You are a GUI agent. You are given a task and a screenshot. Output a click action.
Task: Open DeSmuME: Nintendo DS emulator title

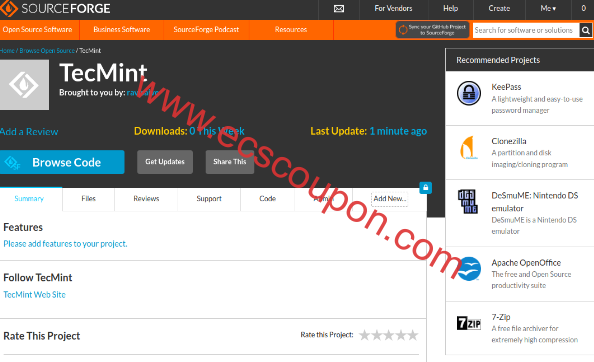click(x=535, y=202)
